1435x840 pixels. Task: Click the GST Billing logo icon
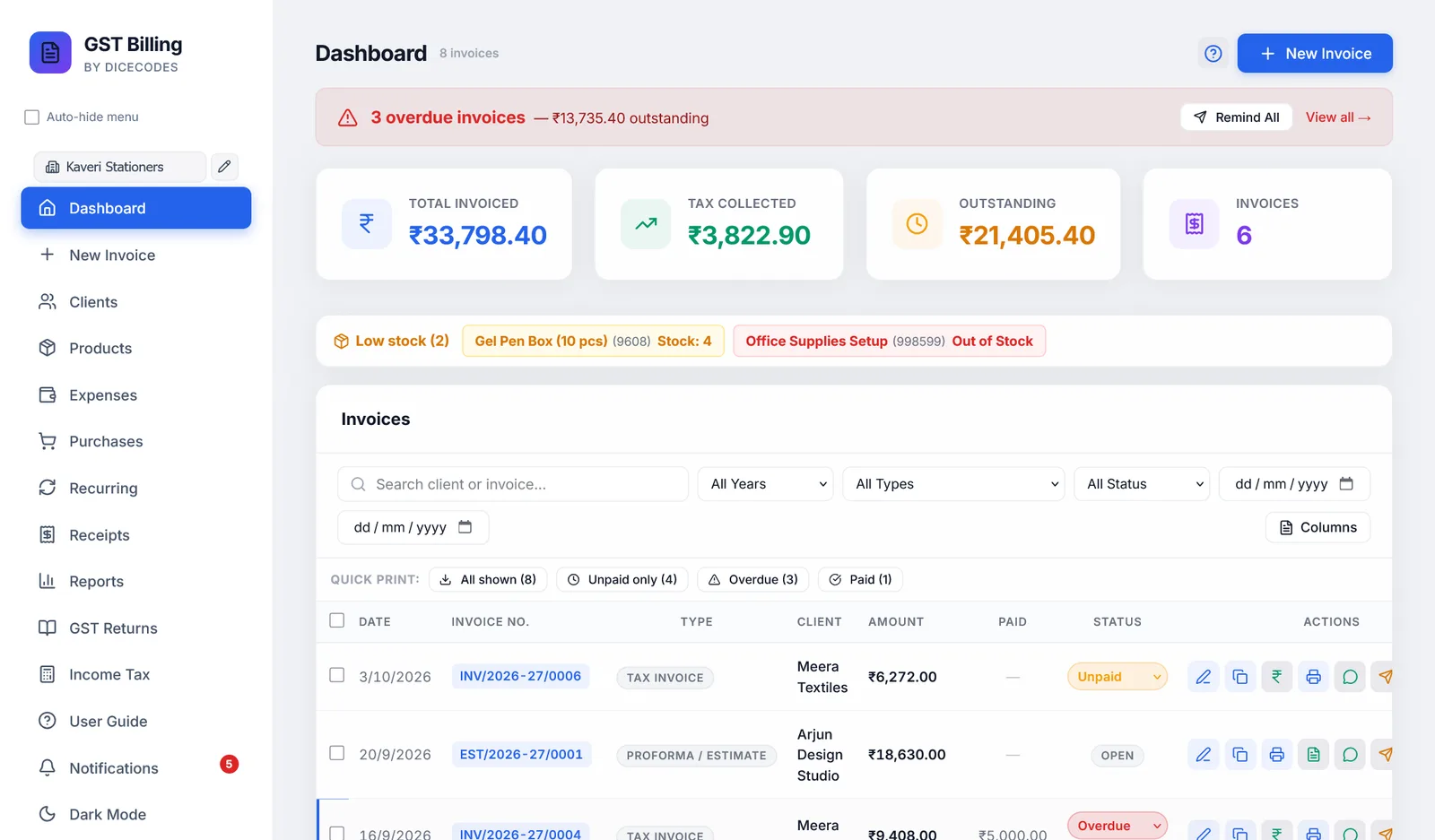[50, 53]
